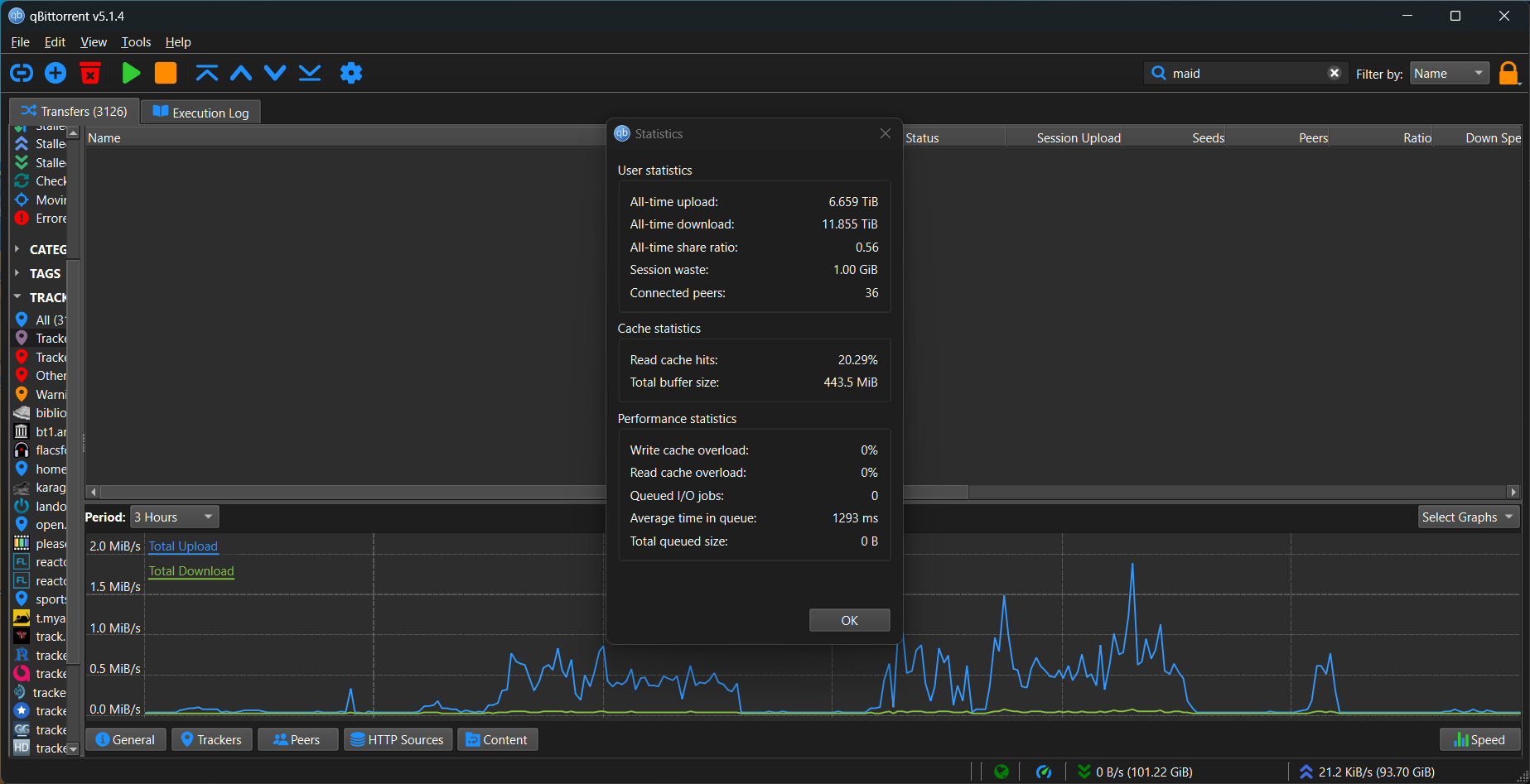The height and width of the screenshot is (784, 1530).
Task: Select the 'Other' error tracker filter
Action: tap(41, 376)
